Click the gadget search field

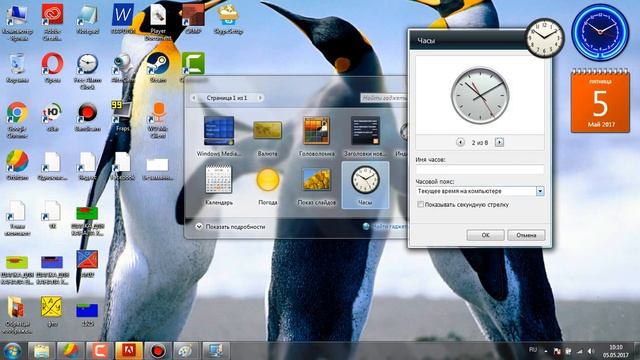[384, 98]
